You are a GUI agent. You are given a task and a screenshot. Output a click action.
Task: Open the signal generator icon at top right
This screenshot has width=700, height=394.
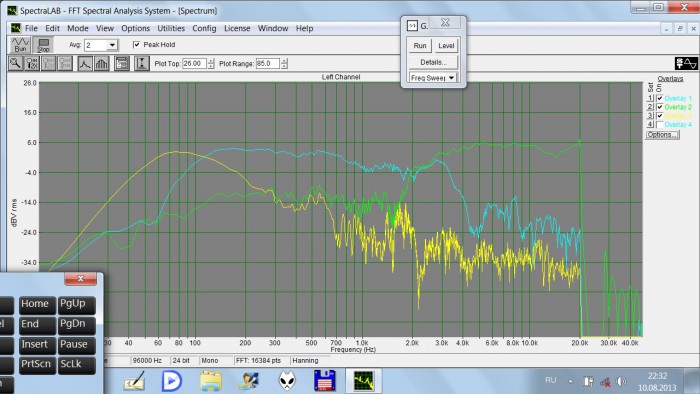[686, 63]
